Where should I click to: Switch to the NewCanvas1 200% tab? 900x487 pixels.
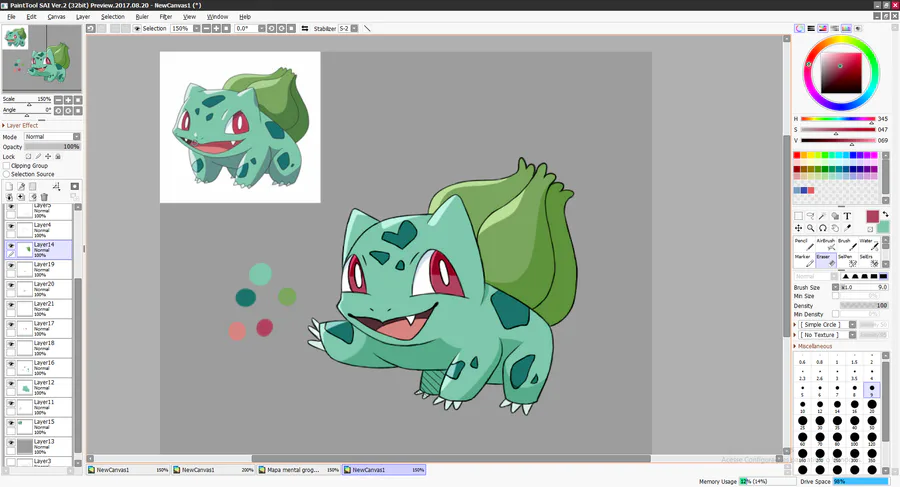pyautogui.click(x=213, y=470)
